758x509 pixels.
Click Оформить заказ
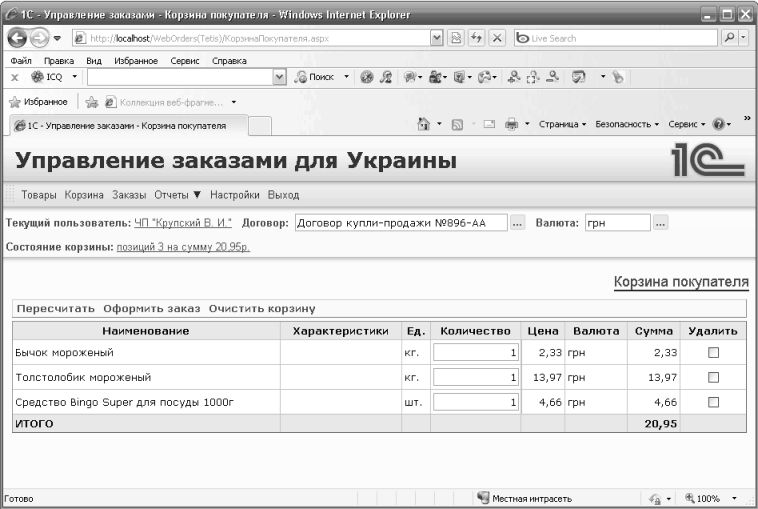click(x=151, y=308)
